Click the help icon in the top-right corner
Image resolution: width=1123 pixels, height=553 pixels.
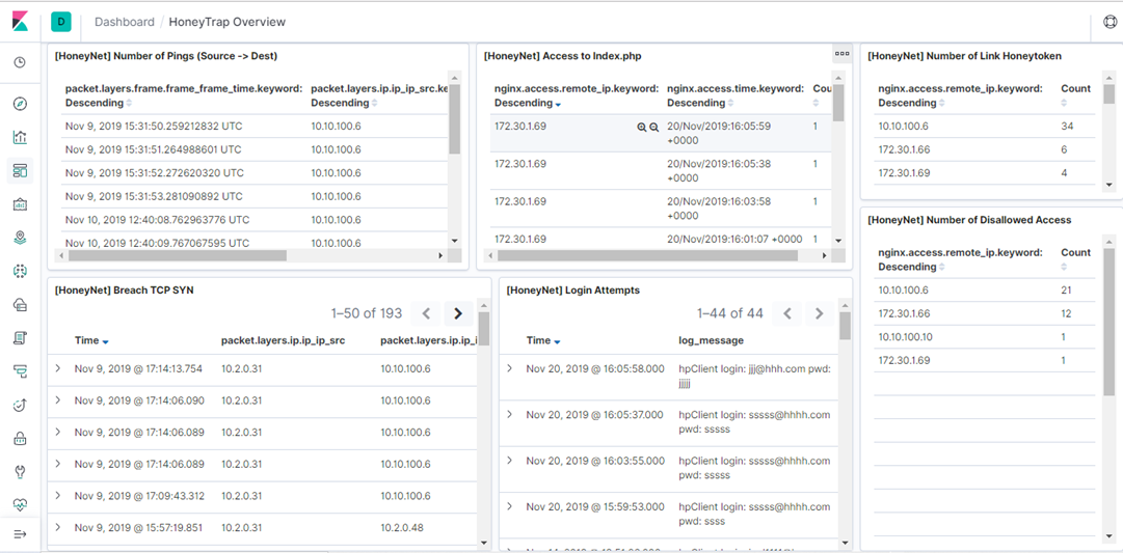1110,22
